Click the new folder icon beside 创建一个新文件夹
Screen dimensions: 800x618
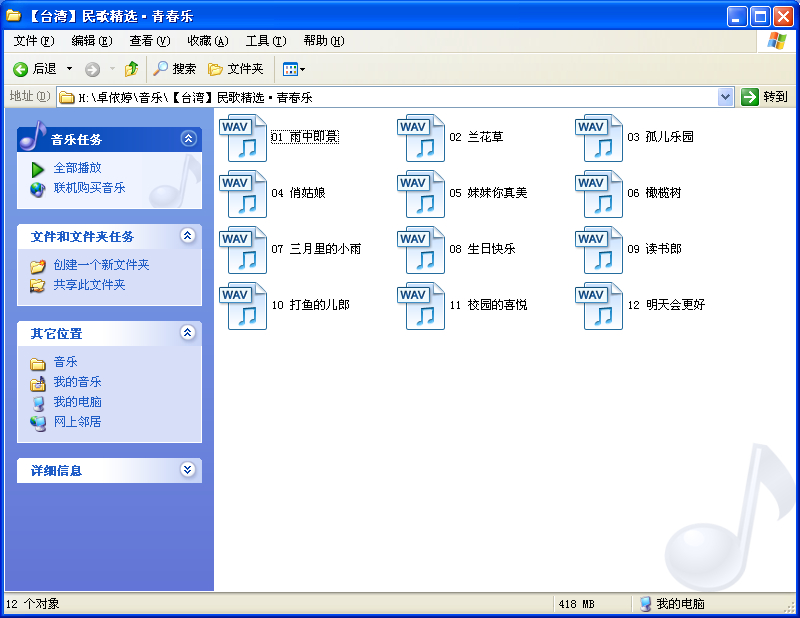[37, 266]
